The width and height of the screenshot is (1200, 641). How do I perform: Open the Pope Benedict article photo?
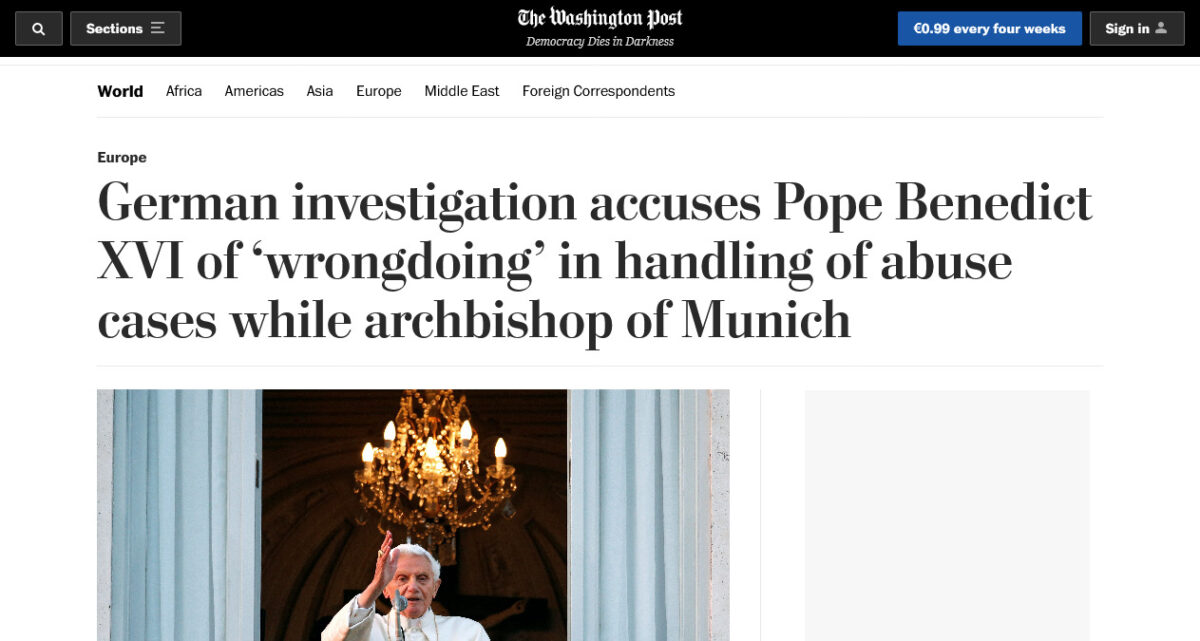413,515
